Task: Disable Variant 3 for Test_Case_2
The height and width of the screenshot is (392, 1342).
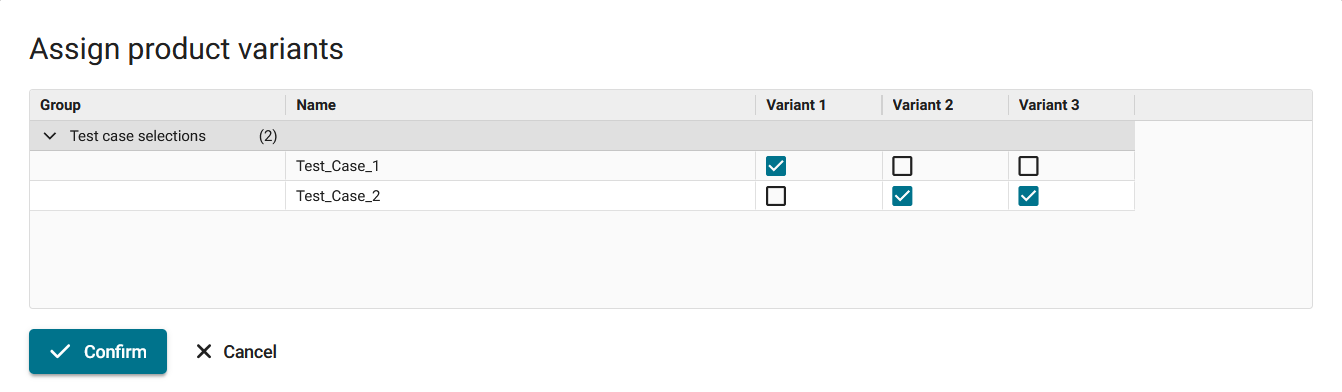Action: [1028, 196]
